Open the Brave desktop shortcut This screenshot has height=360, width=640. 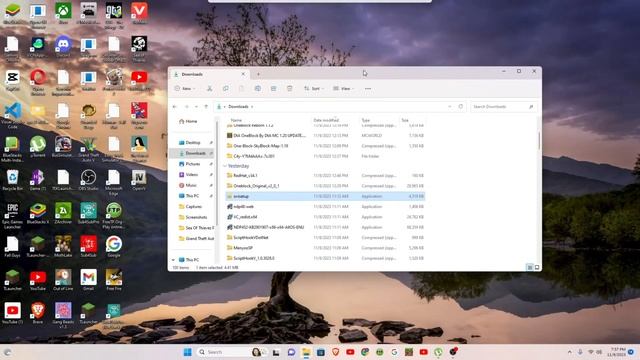click(38, 313)
